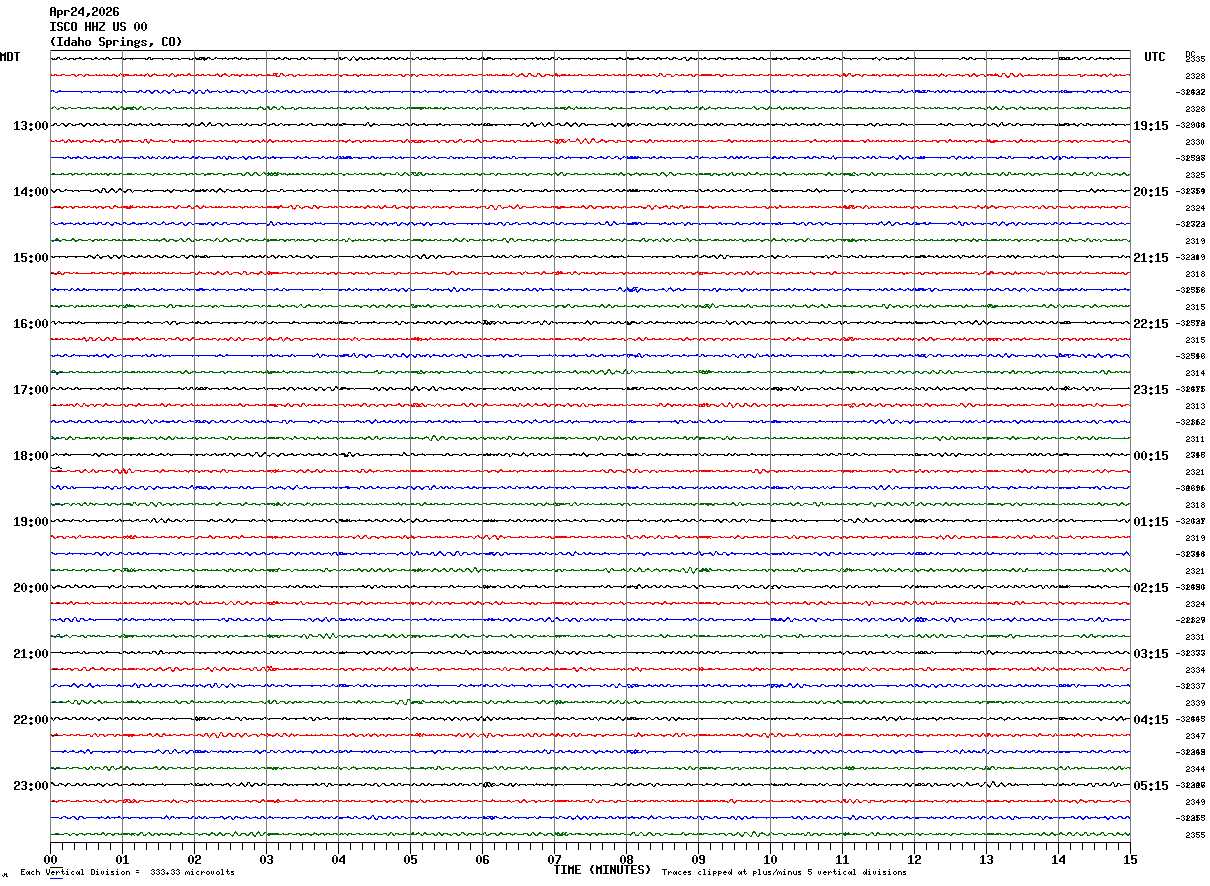Click the UTC timezone header
The image size is (1210, 886).
pyautogui.click(x=1155, y=57)
